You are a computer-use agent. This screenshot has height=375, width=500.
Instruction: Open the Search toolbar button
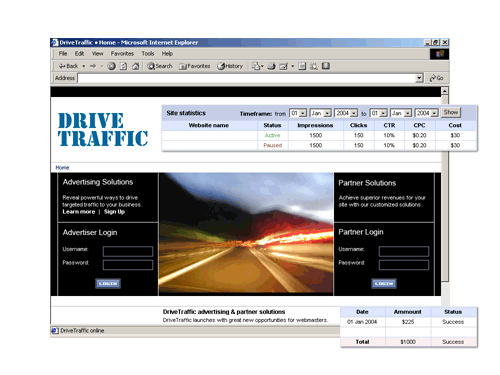pyautogui.click(x=160, y=66)
